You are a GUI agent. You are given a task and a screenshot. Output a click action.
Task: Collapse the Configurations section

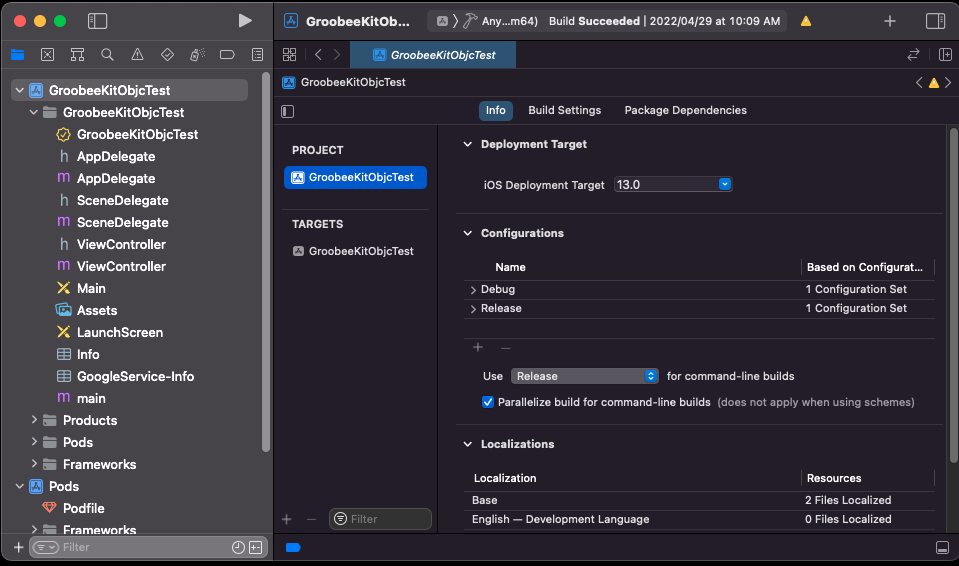[x=468, y=233]
